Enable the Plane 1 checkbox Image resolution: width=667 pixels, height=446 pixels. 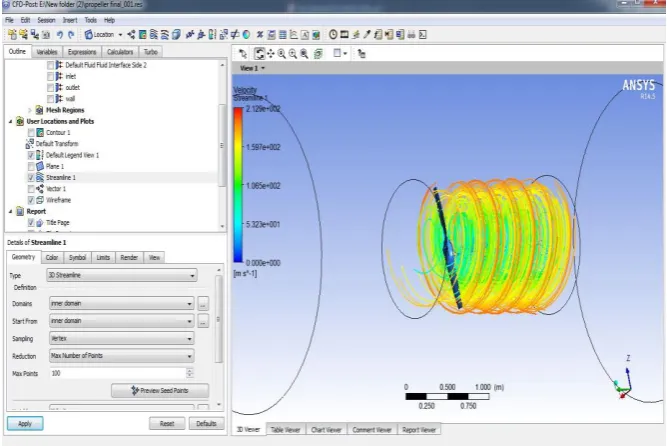tap(31, 166)
